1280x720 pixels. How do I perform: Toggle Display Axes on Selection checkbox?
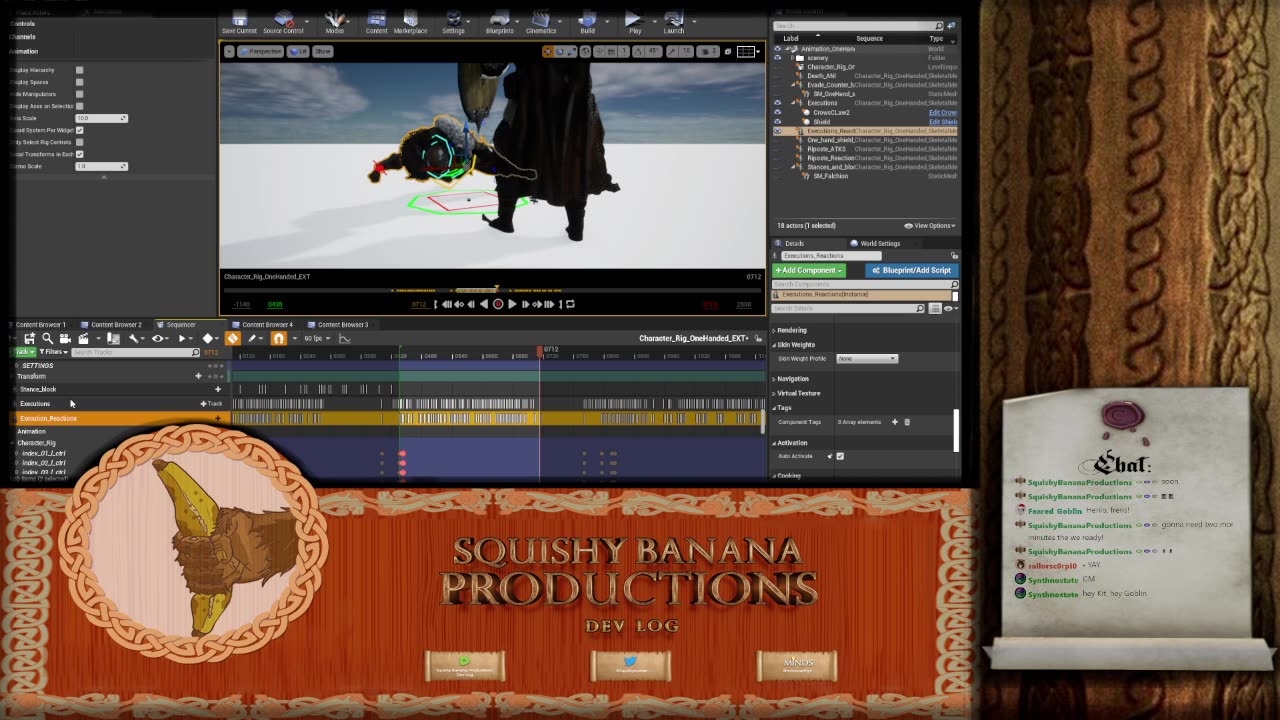80,106
